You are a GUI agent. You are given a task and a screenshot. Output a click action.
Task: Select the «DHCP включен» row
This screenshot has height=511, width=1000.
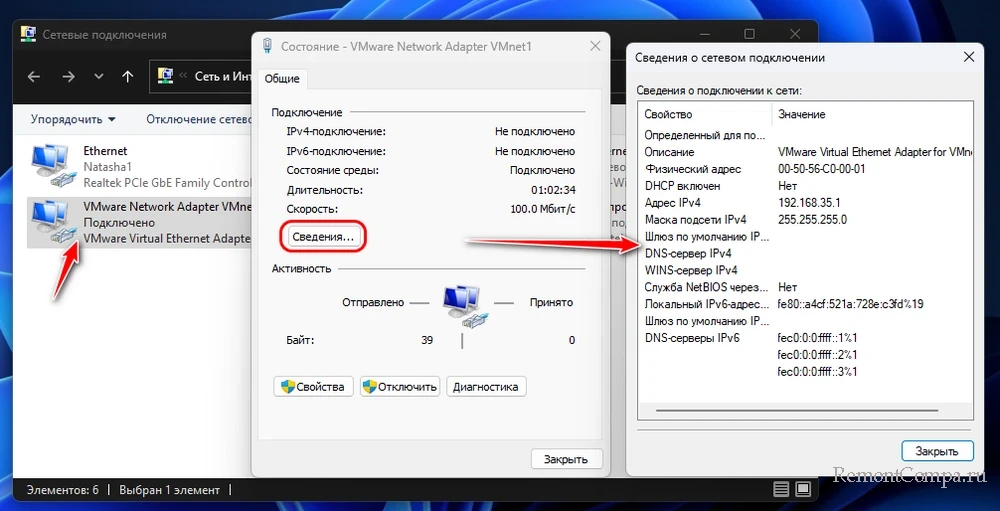805,186
